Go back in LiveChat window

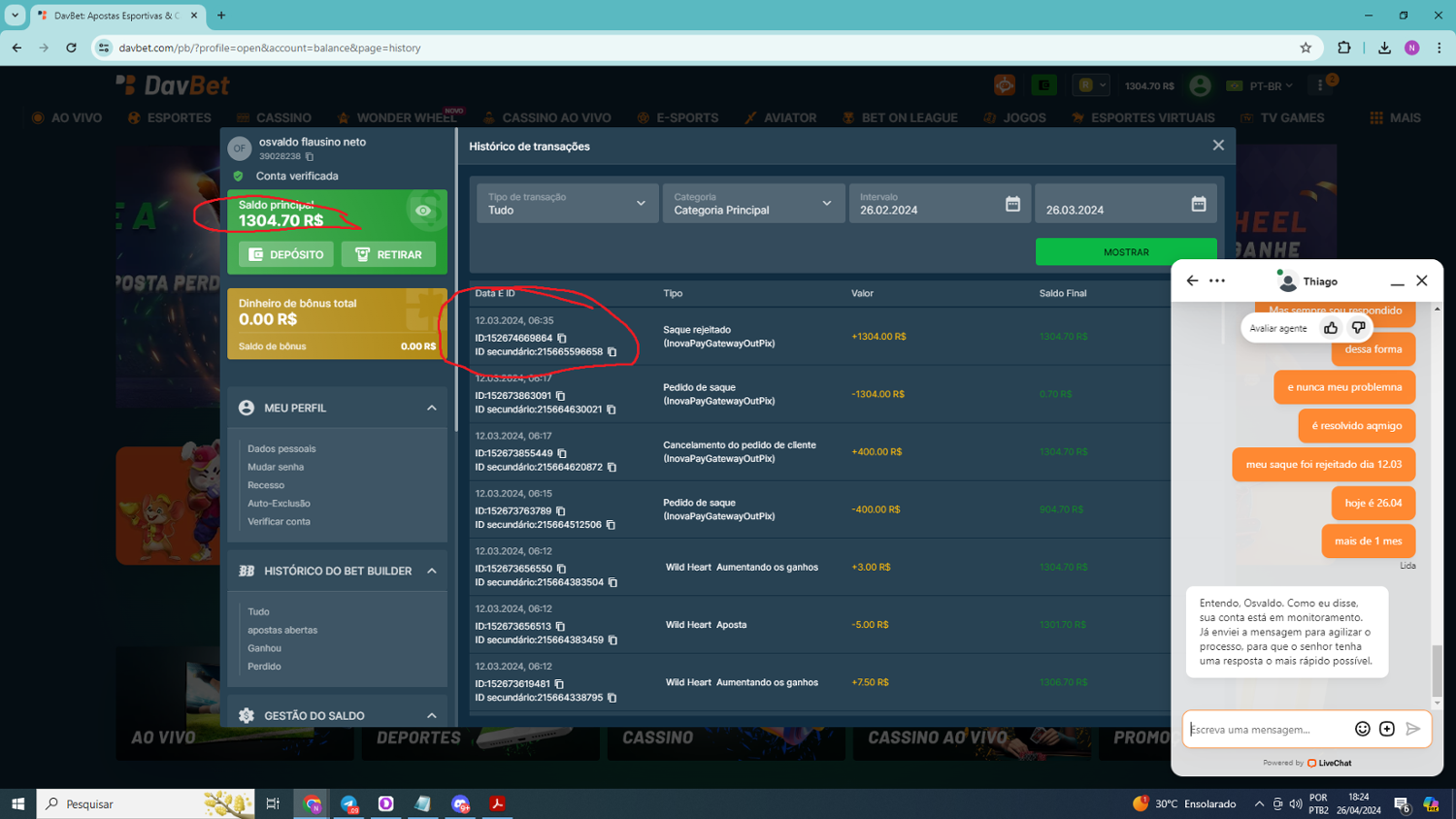[1192, 280]
